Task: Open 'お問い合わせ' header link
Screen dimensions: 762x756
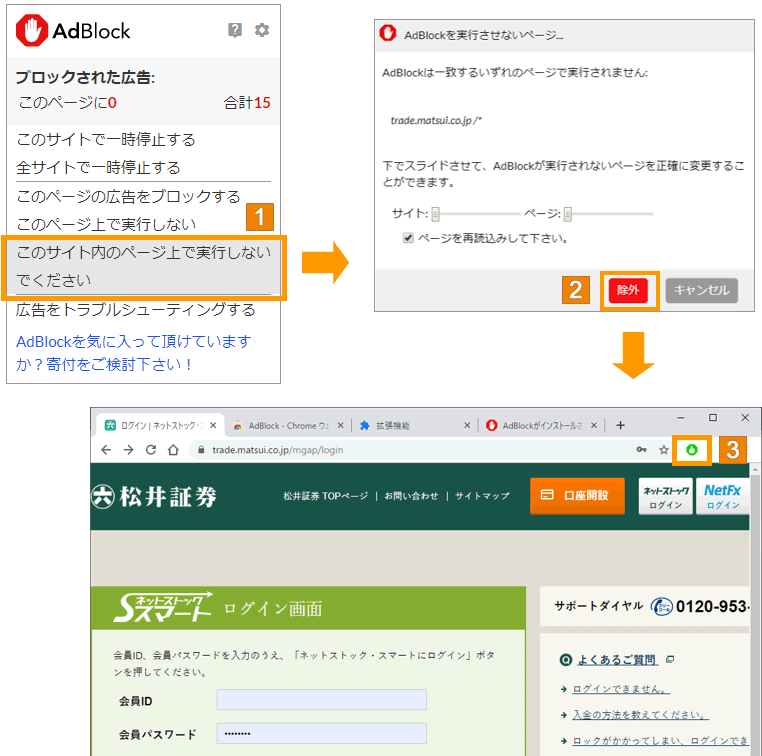Action: pyautogui.click(x=411, y=496)
